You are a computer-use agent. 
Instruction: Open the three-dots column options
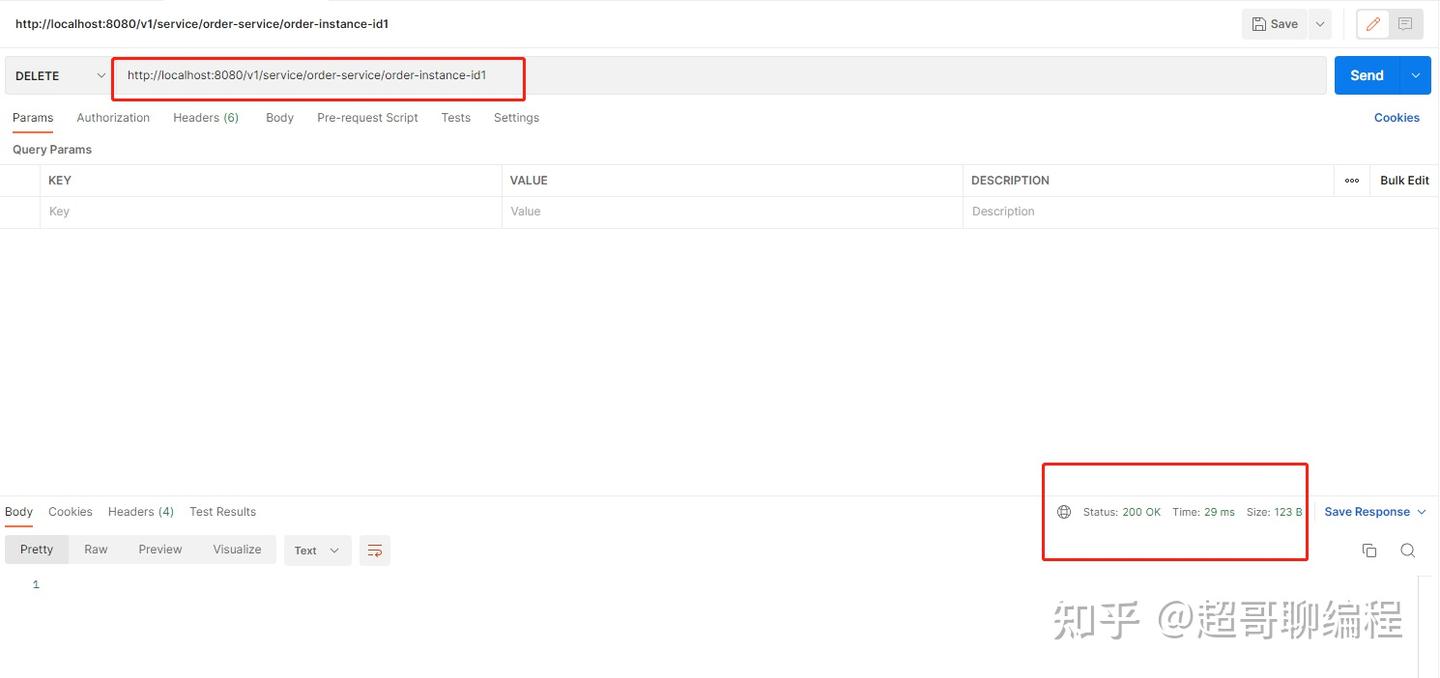[1352, 181]
